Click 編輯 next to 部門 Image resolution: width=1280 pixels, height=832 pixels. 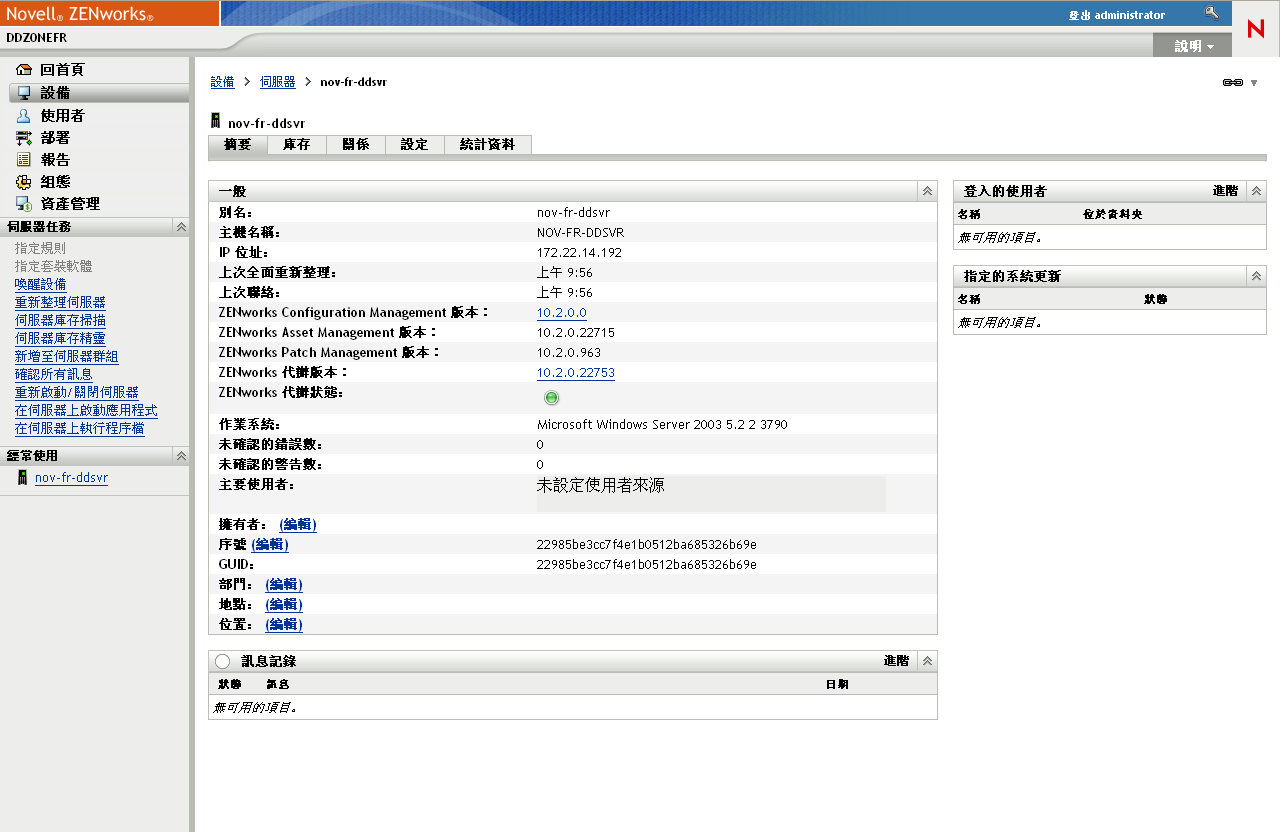(x=284, y=585)
